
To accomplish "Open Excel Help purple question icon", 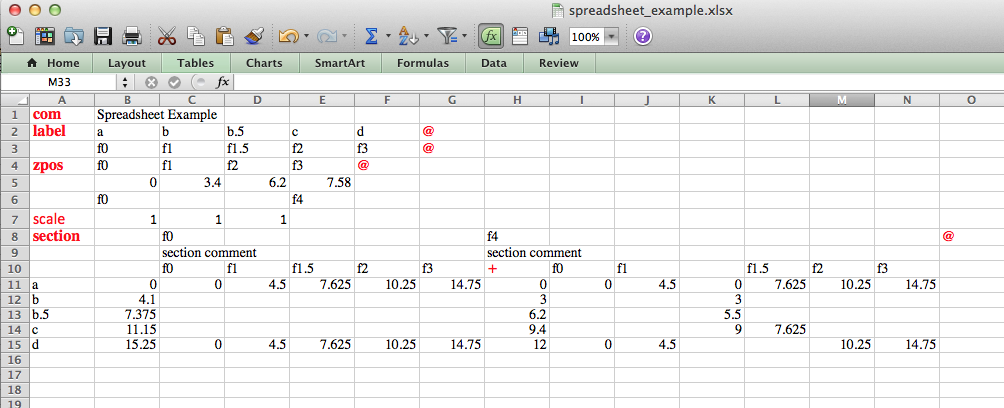I will click(643, 36).
